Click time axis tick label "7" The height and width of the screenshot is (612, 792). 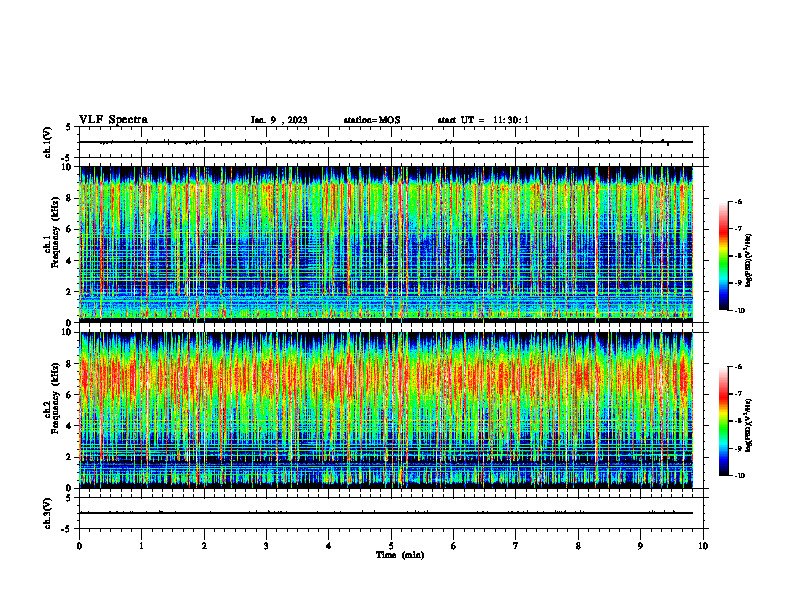tap(516, 546)
